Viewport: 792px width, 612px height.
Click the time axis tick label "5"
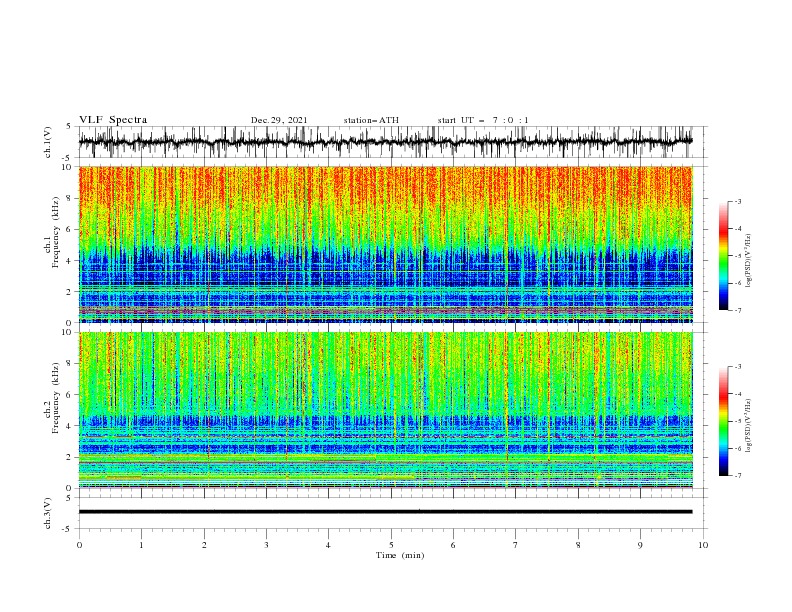point(391,545)
